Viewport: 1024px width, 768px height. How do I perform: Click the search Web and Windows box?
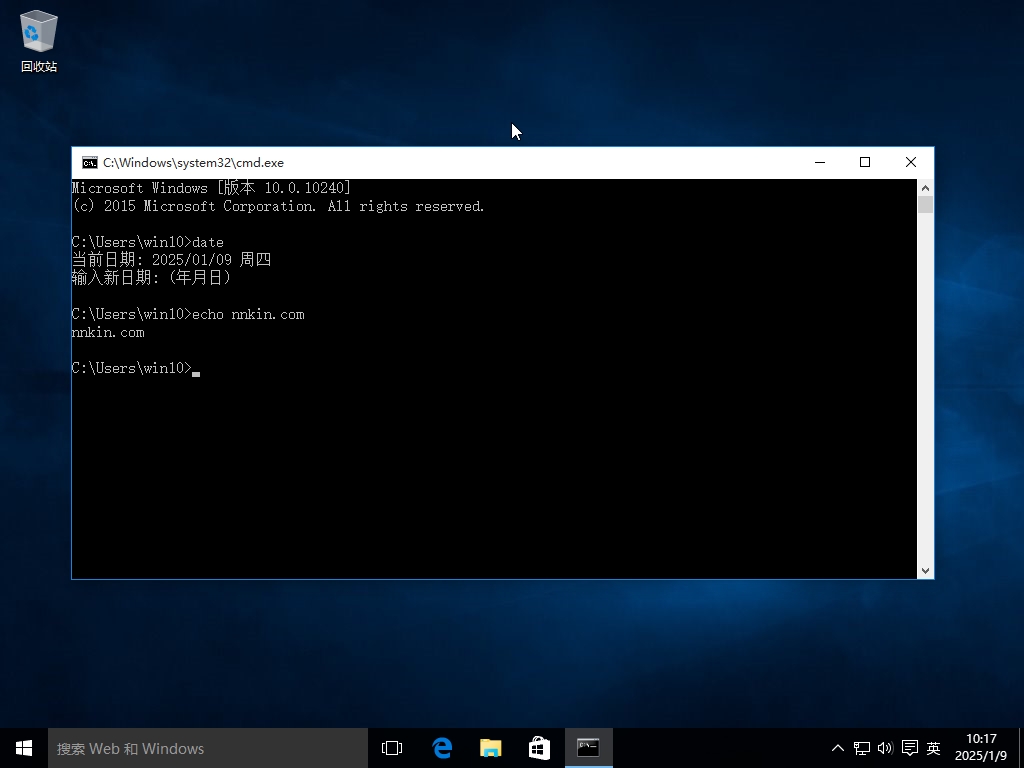coord(208,748)
